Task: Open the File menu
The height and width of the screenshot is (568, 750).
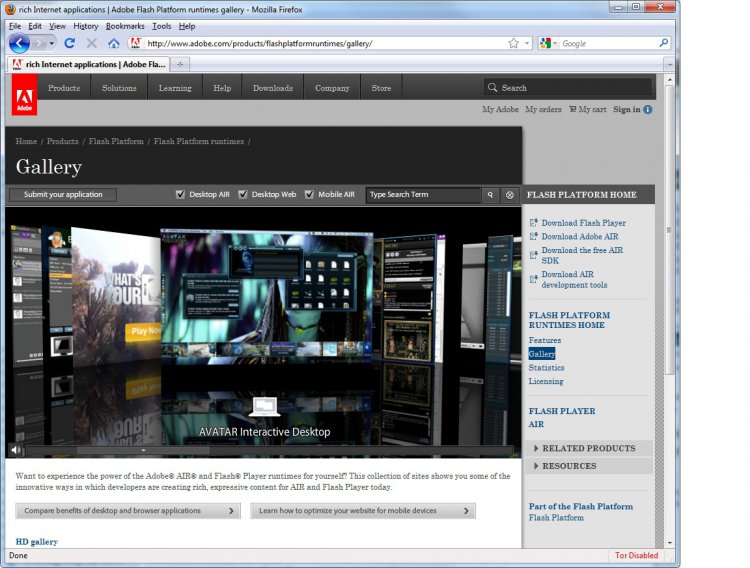Action: pos(15,26)
